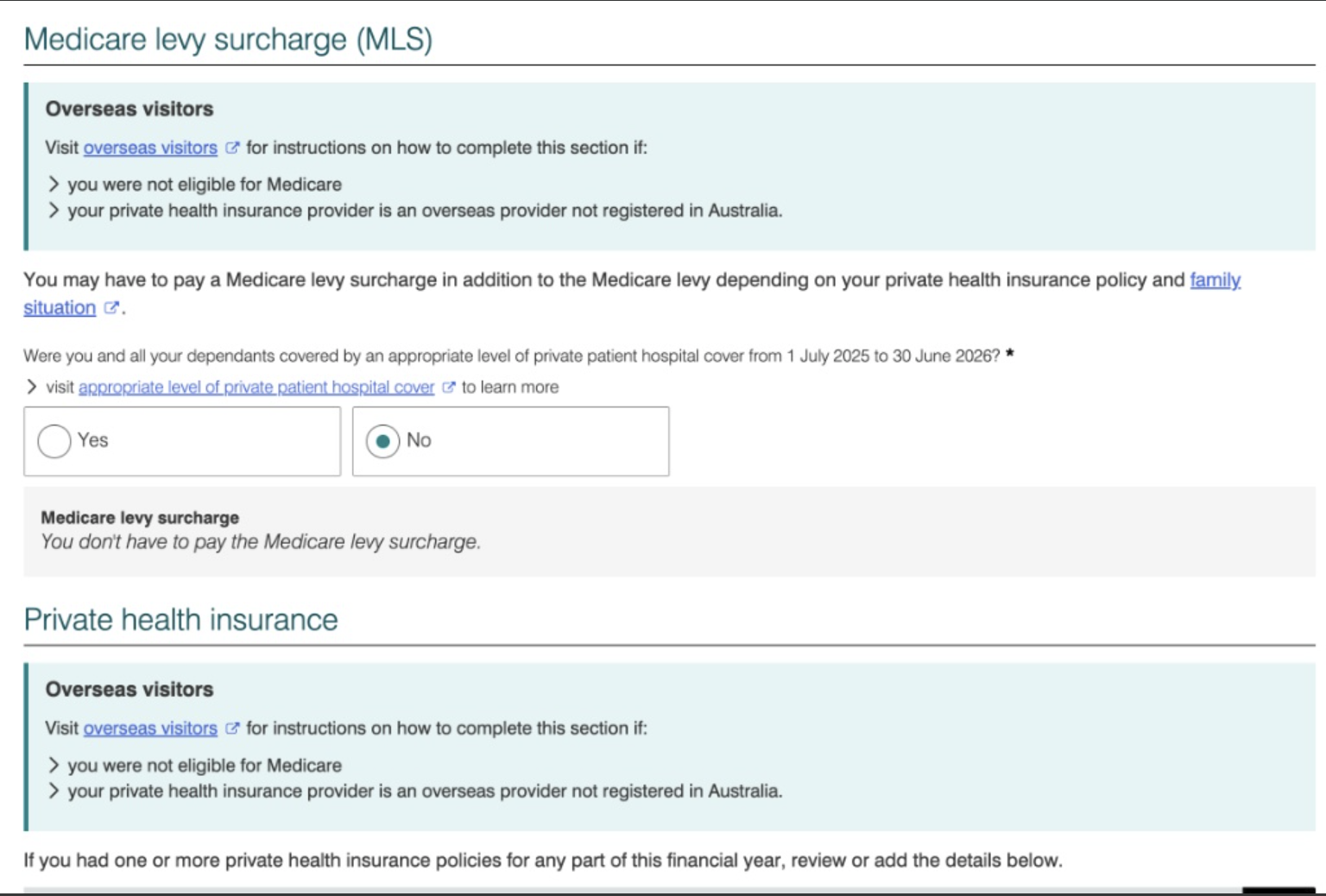Click chevron before 'visit appropriate level' hint
The width and height of the screenshot is (1326, 896).
click(x=32, y=386)
